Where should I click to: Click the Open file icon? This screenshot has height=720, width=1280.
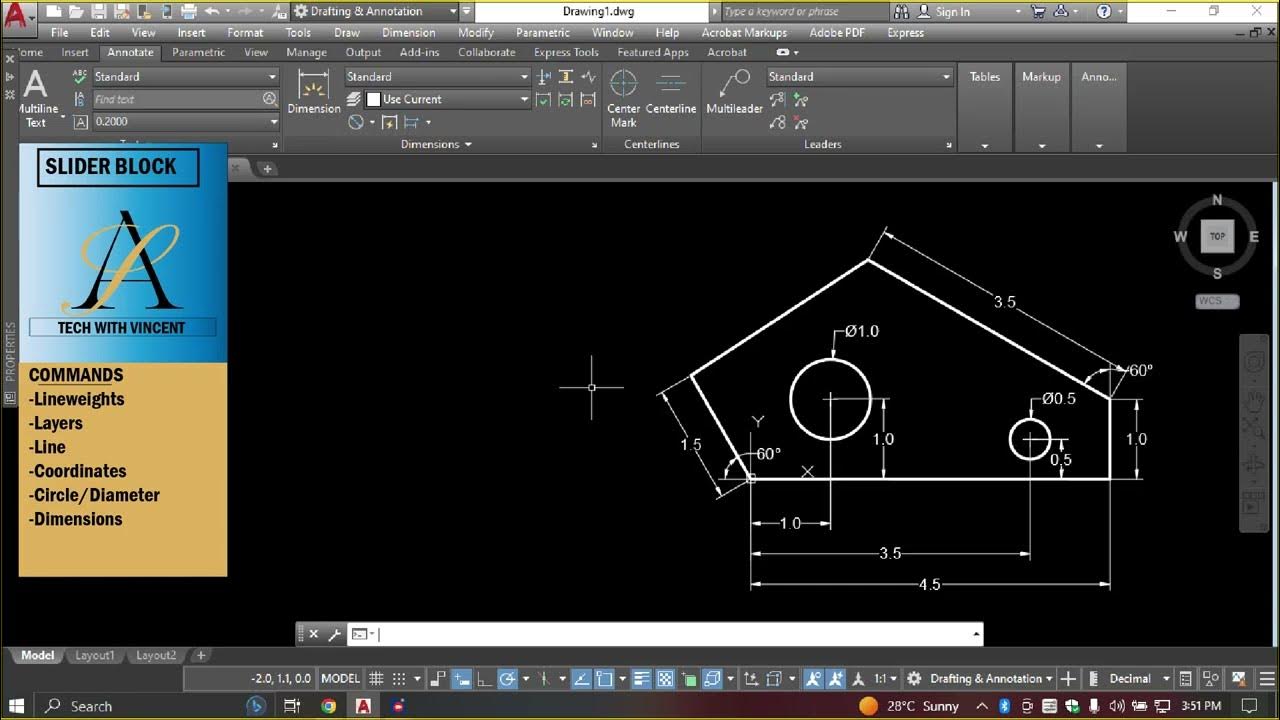pos(77,11)
